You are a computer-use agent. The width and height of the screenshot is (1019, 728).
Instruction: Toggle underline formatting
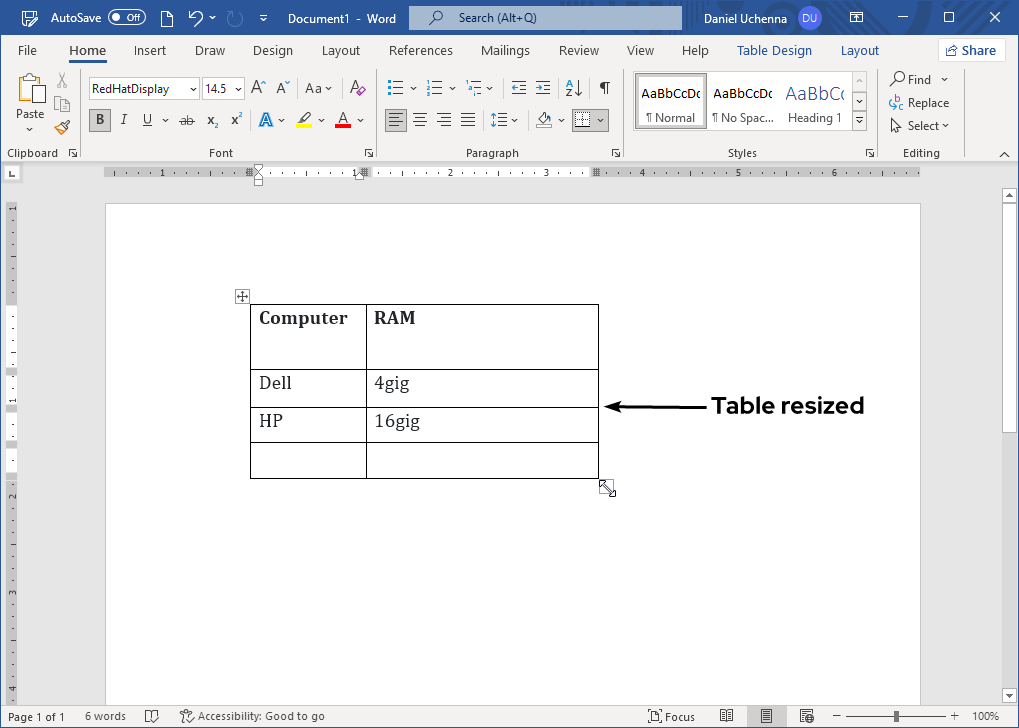pyautogui.click(x=146, y=120)
